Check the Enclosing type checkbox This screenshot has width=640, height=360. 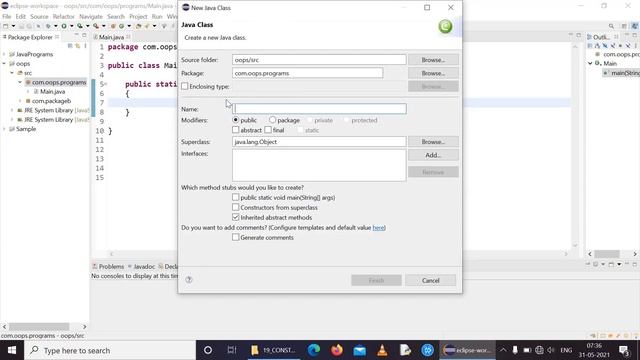click(185, 87)
